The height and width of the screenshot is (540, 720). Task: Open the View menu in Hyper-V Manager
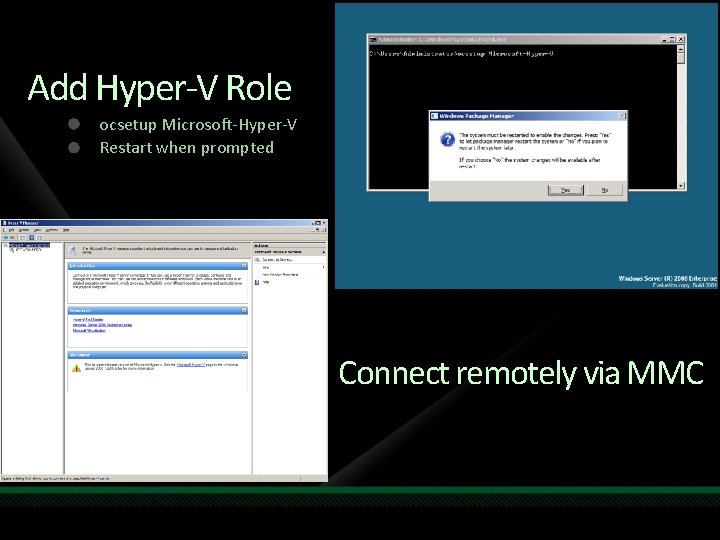point(38,230)
